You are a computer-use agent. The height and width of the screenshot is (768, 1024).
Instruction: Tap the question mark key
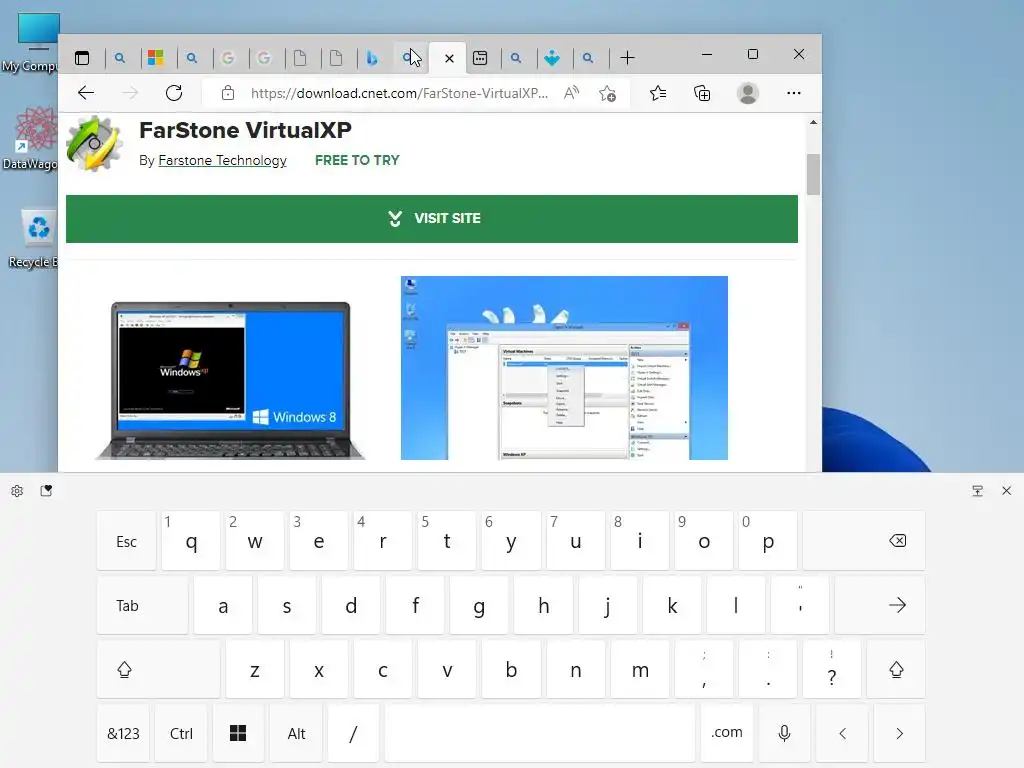tap(832, 669)
